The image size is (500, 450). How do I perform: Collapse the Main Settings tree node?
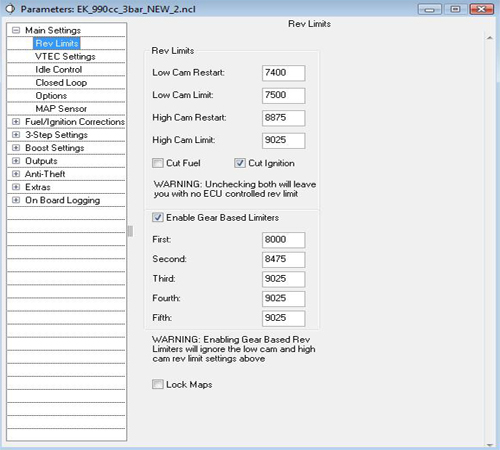click(x=16, y=30)
